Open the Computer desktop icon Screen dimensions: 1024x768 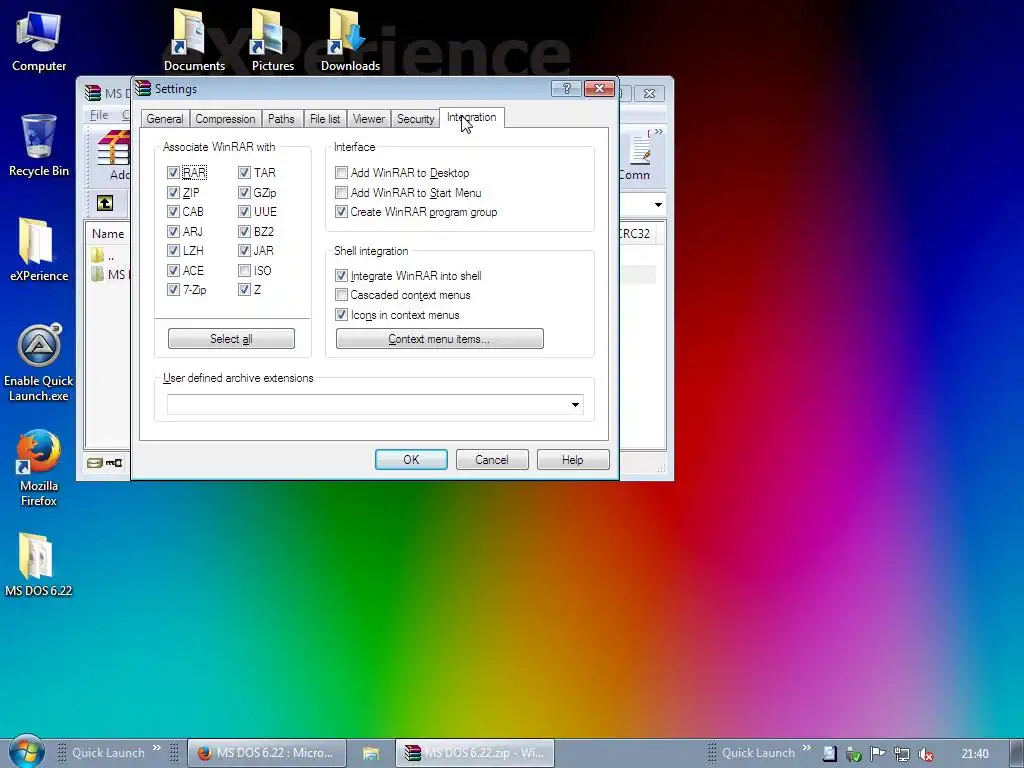39,40
